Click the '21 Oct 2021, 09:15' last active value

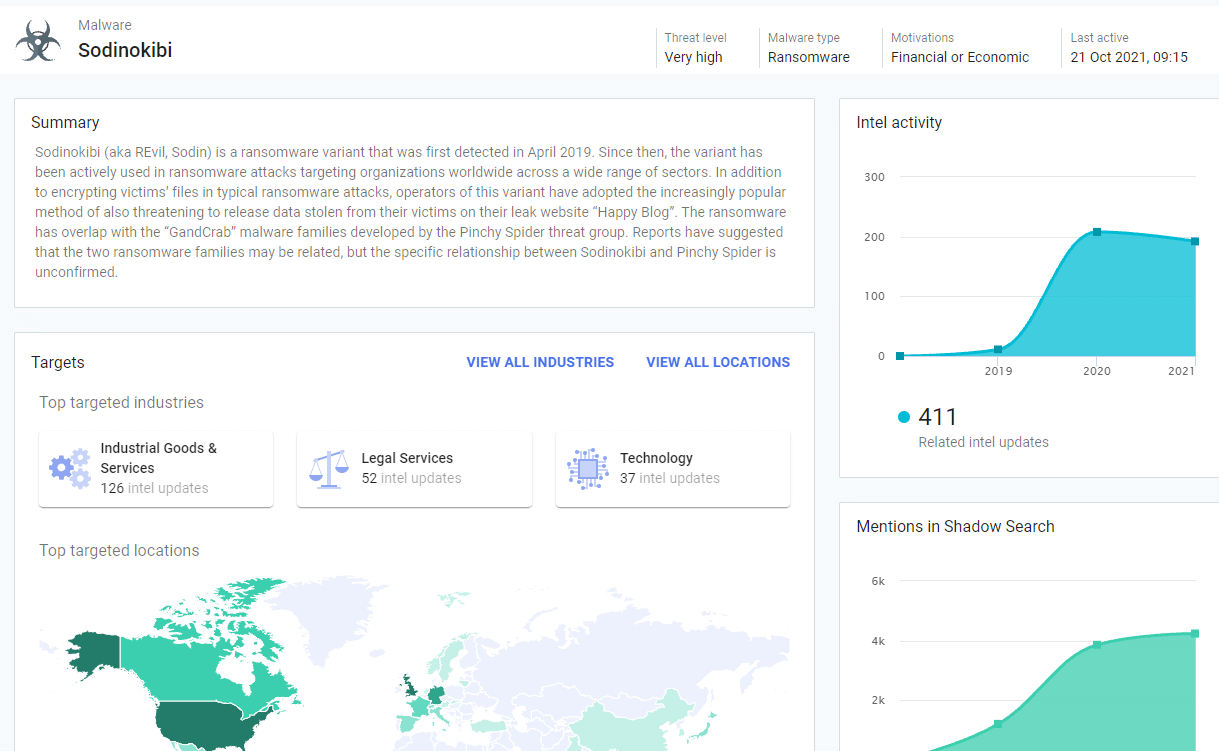coord(1129,57)
